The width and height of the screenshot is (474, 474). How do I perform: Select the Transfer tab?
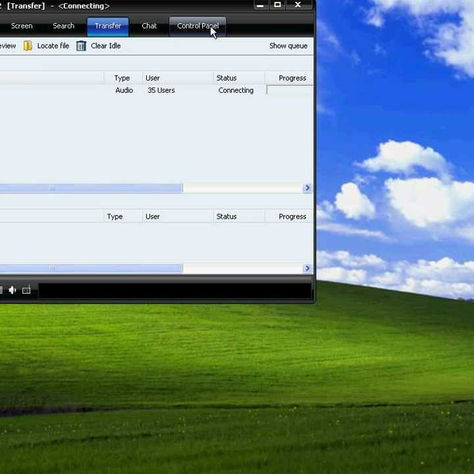point(108,26)
